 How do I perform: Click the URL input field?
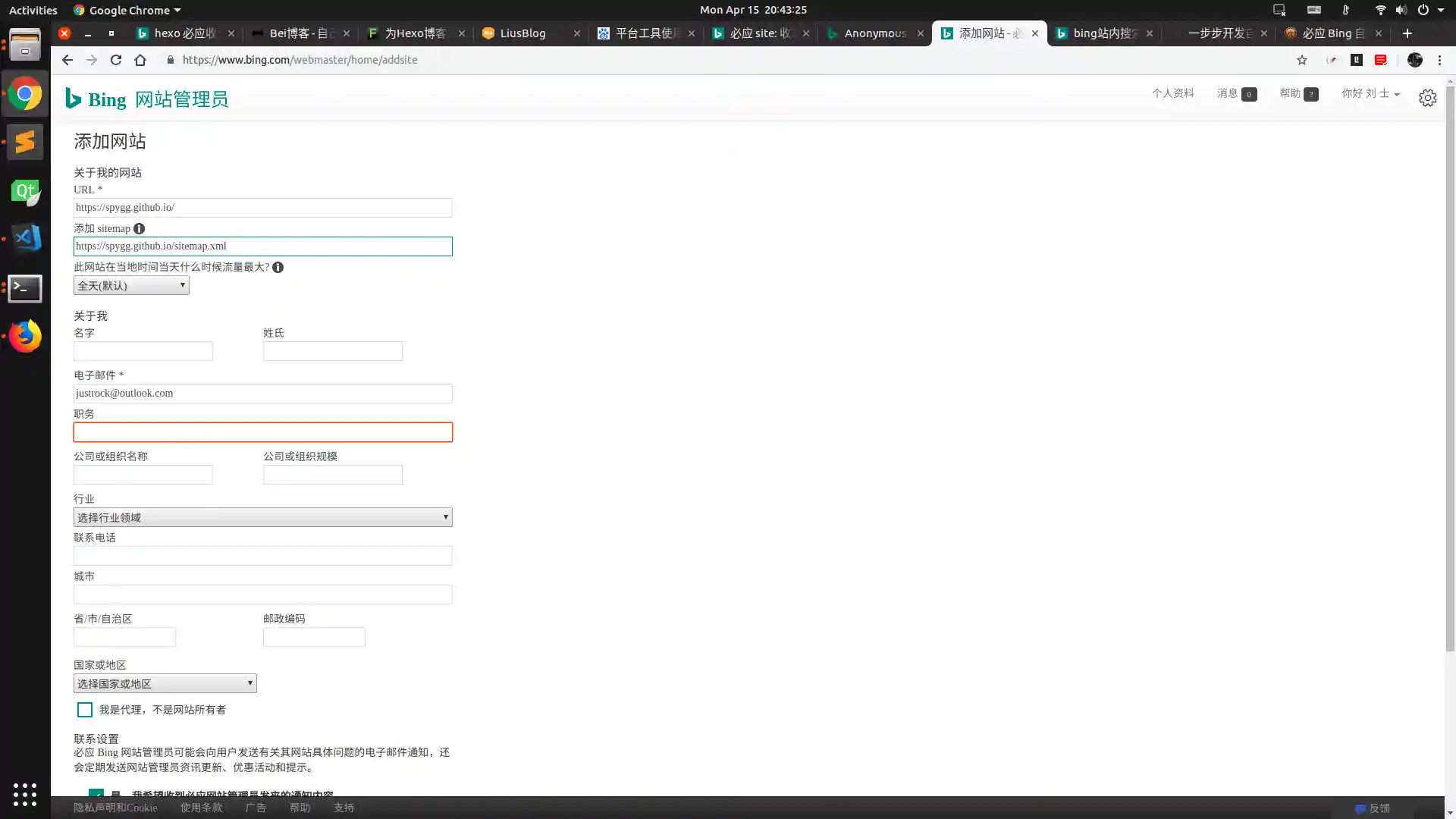[263, 208]
